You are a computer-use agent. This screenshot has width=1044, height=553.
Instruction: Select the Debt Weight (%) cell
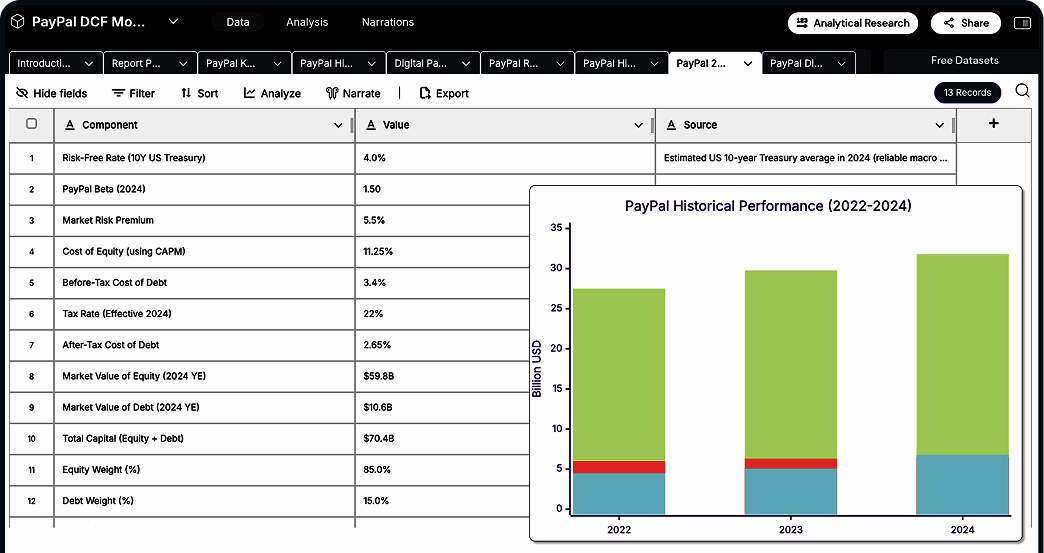pyautogui.click(x=204, y=500)
